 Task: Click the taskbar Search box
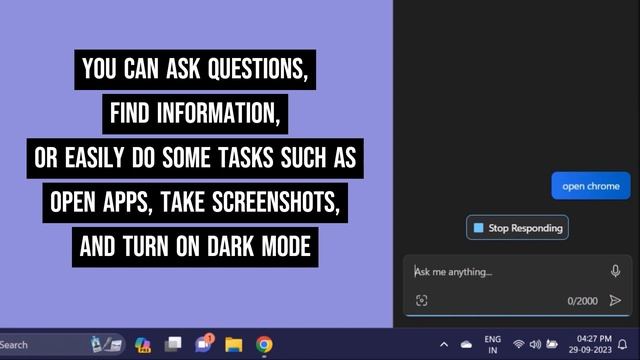pyautogui.click(x=61, y=345)
